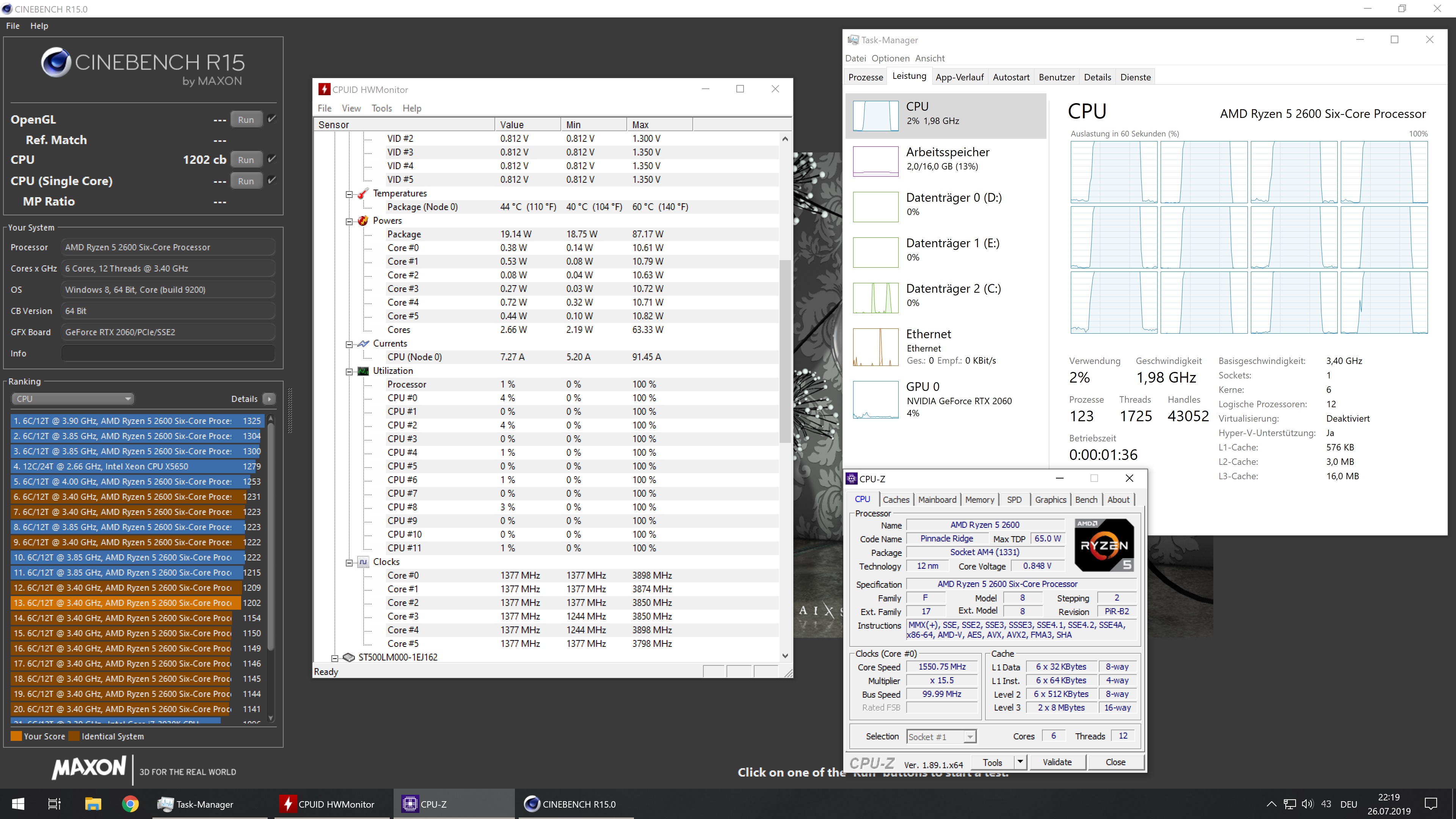The height and width of the screenshot is (819, 1456).
Task: Open Chrome from the taskbar
Action: [130, 804]
